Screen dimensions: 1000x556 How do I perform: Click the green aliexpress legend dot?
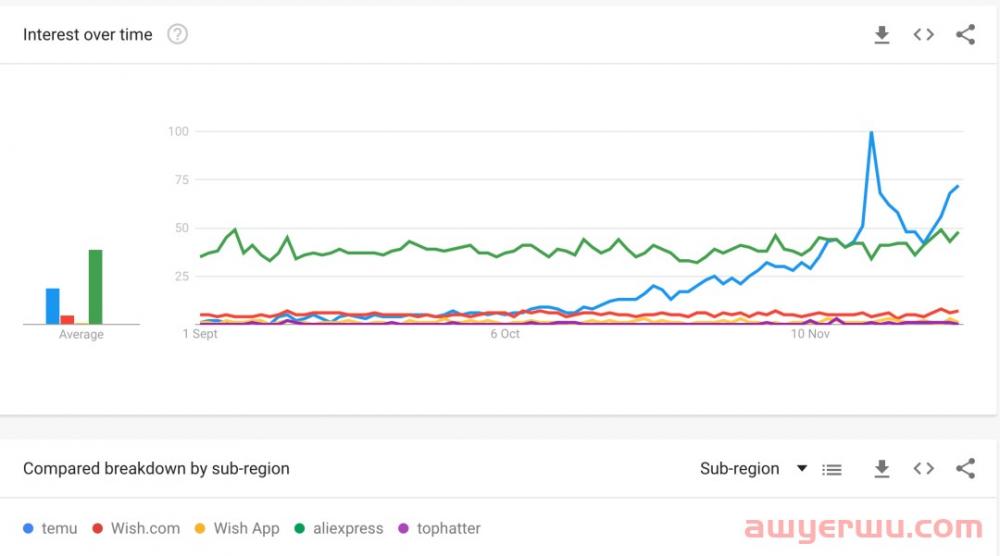pyautogui.click(x=300, y=528)
